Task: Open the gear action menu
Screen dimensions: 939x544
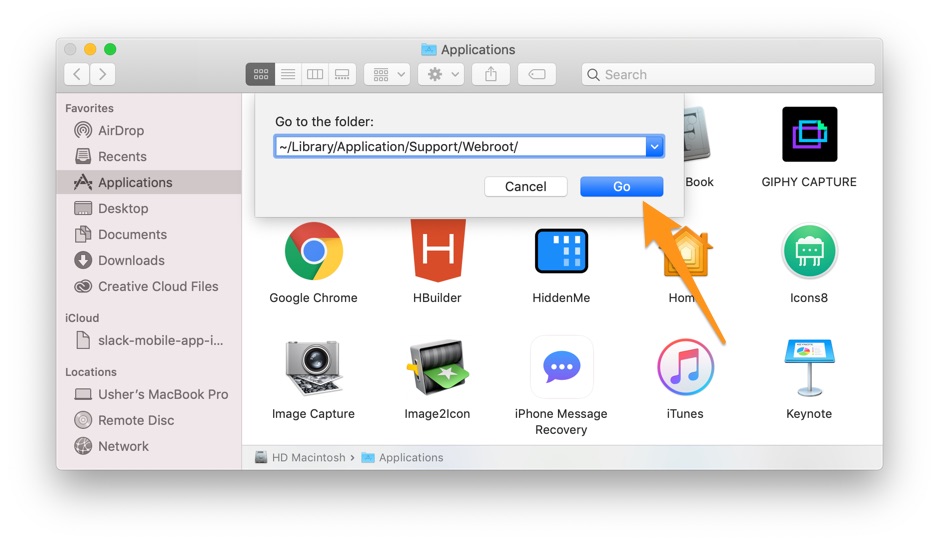Action: tap(441, 74)
